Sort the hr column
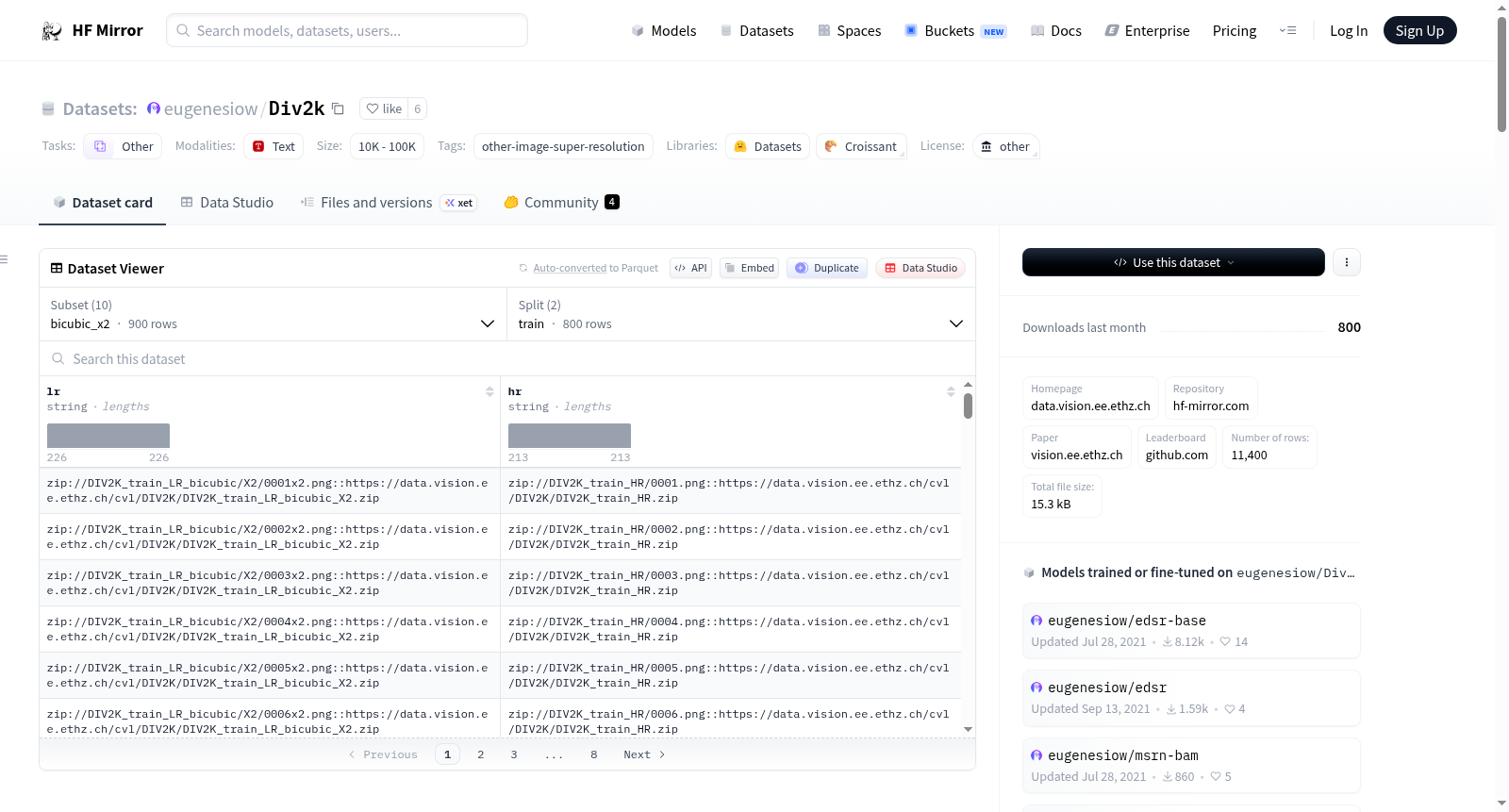Image resolution: width=1509 pixels, height=812 pixels. [x=951, y=391]
